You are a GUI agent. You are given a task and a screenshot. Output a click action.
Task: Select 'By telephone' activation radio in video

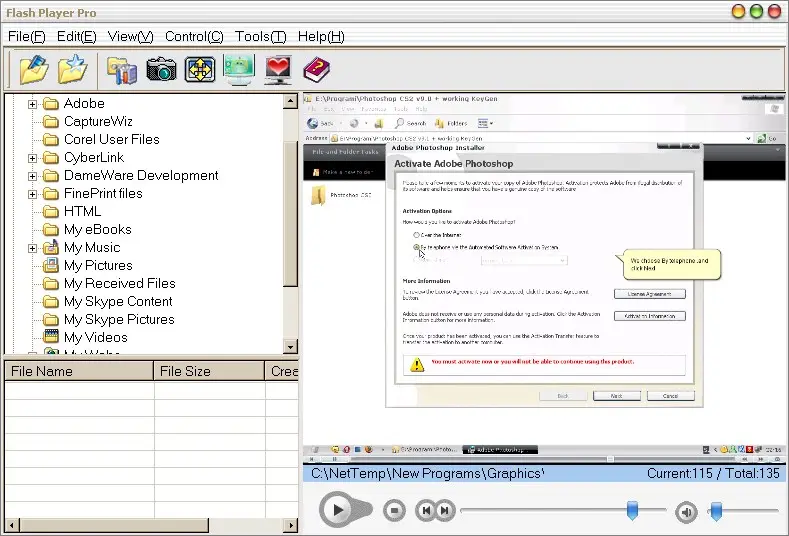[x=416, y=247]
